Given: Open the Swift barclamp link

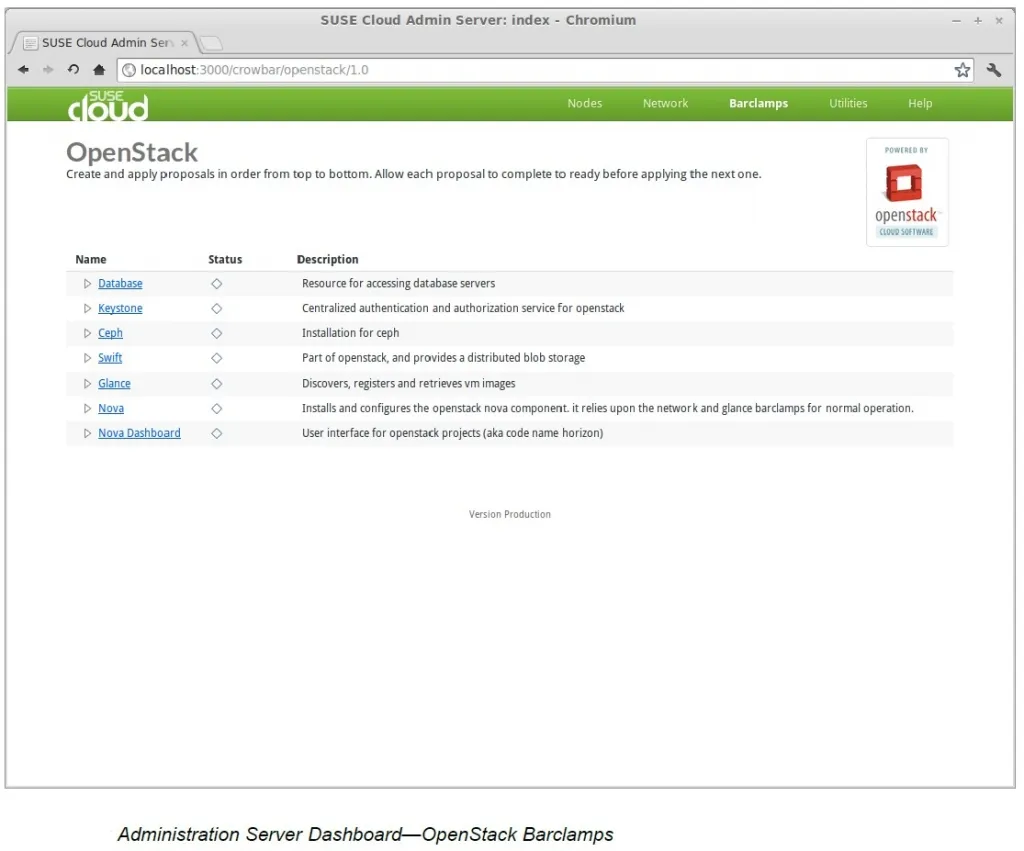Looking at the screenshot, I should point(110,358).
